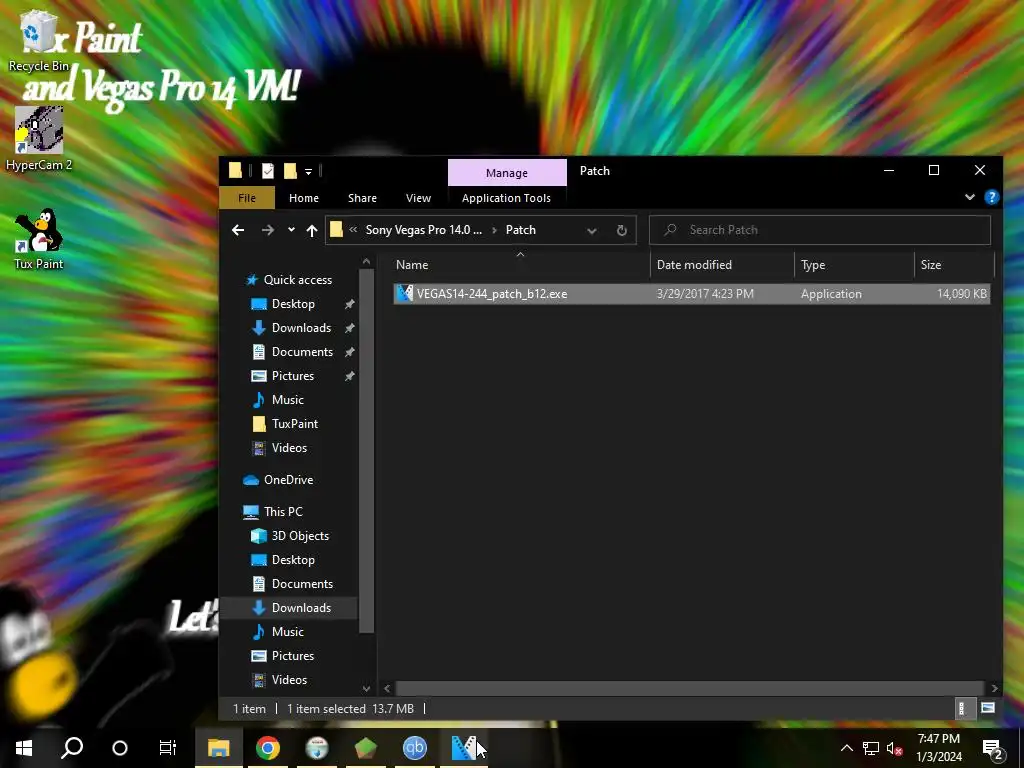The image size is (1024, 768).
Task: Click Sony Vegas Pro 14.0 breadcrumb
Action: click(x=423, y=230)
